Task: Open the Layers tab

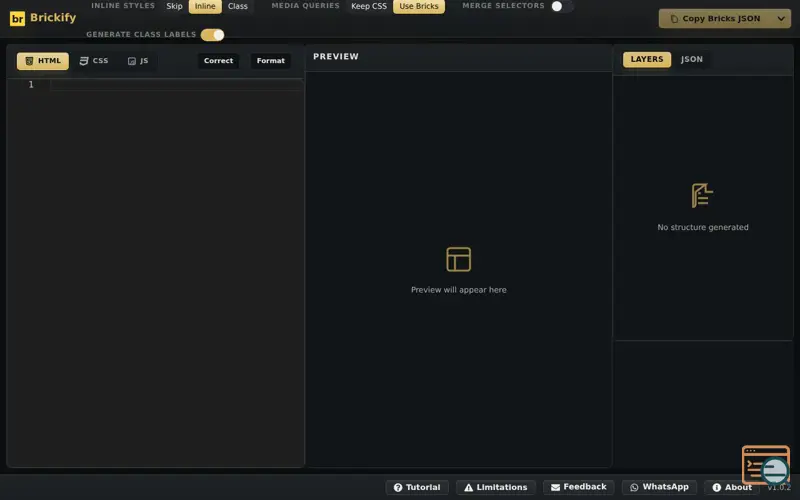Action: tap(646, 59)
